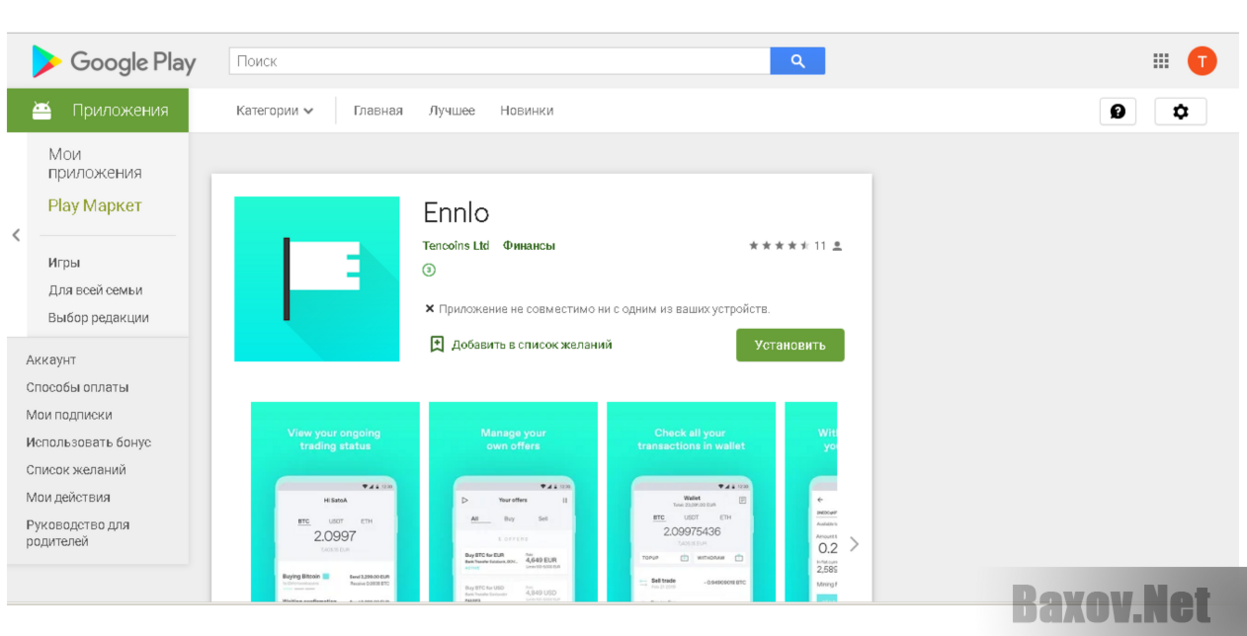Open the Аккаунт link
This screenshot has height=636, width=1247.
(x=51, y=360)
